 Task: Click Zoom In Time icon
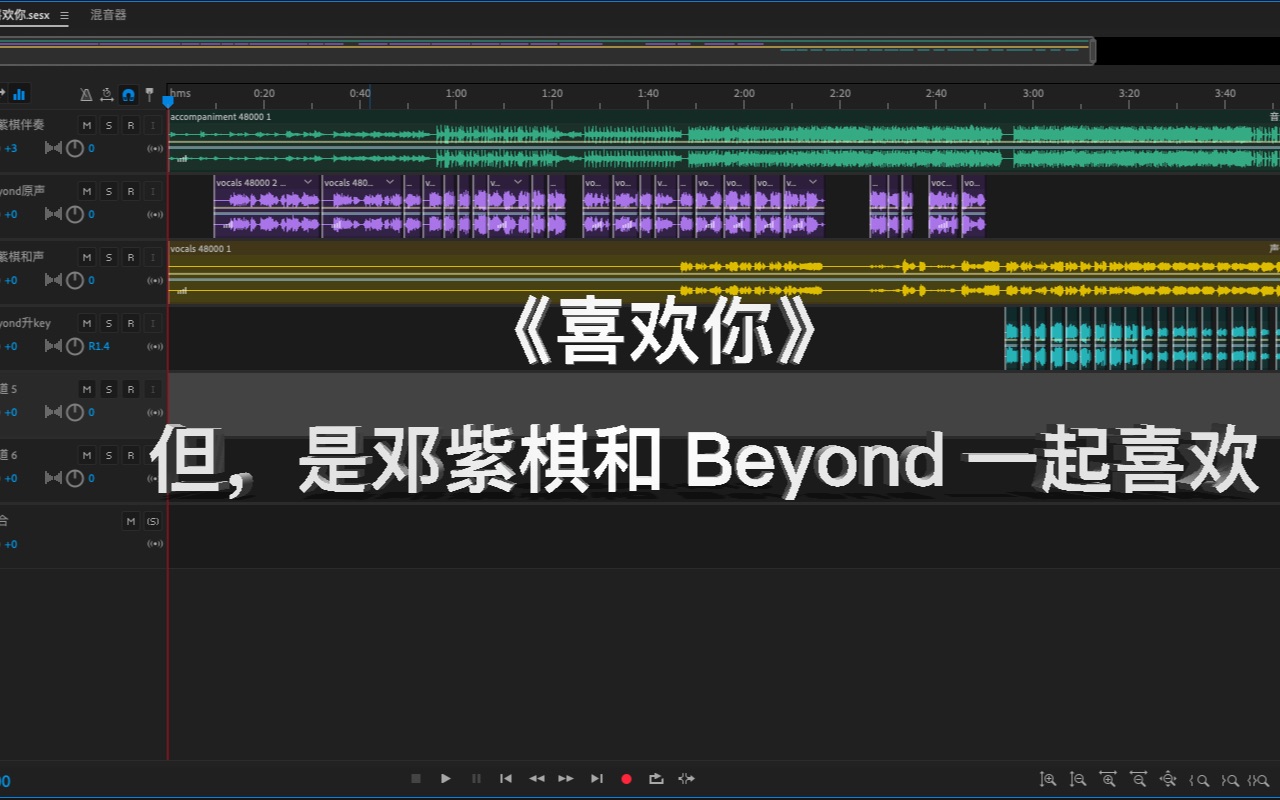point(1108,779)
